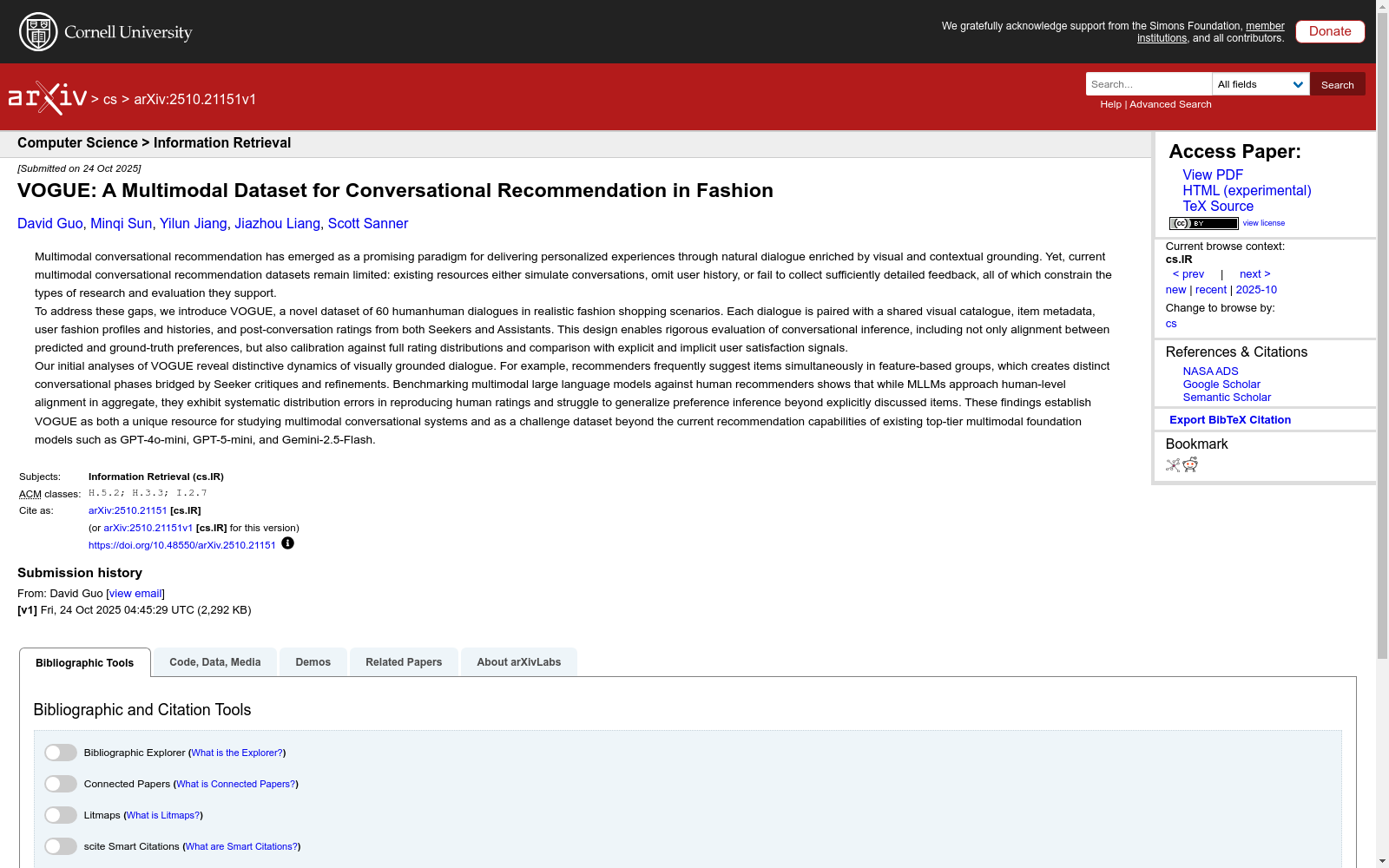Open Google Scholar citations link
The height and width of the screenshot is (868, 1389).
click(x=1221, y=384)
